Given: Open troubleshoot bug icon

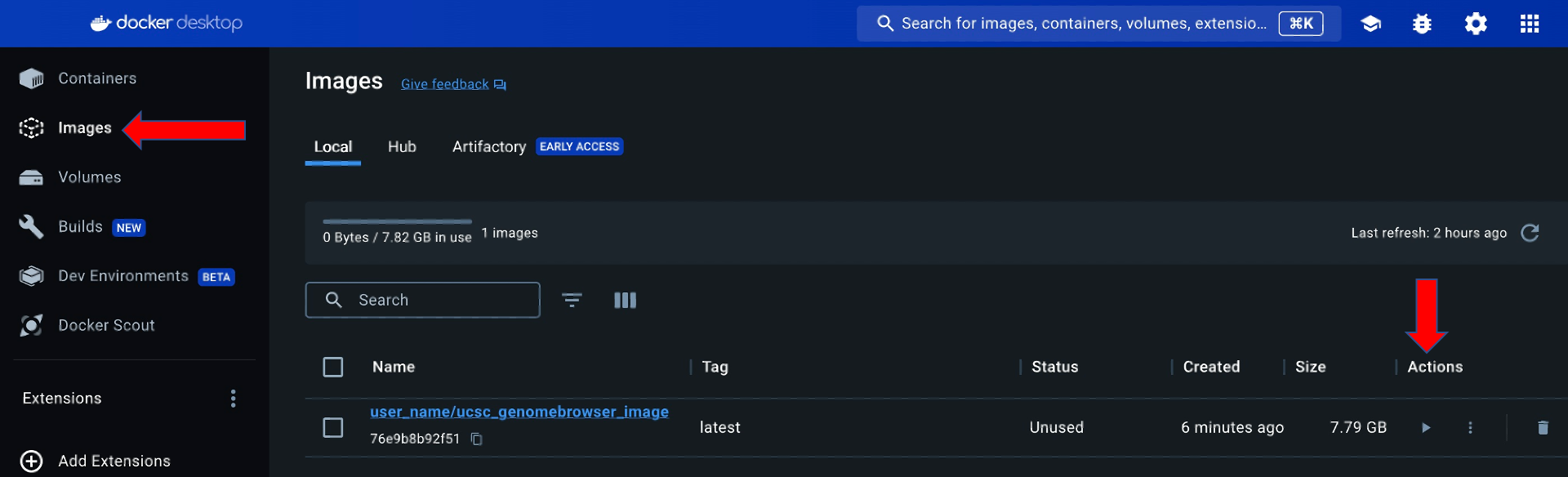Looking at the screenshot, I should pyautogui.click(x=1422, y=24).
